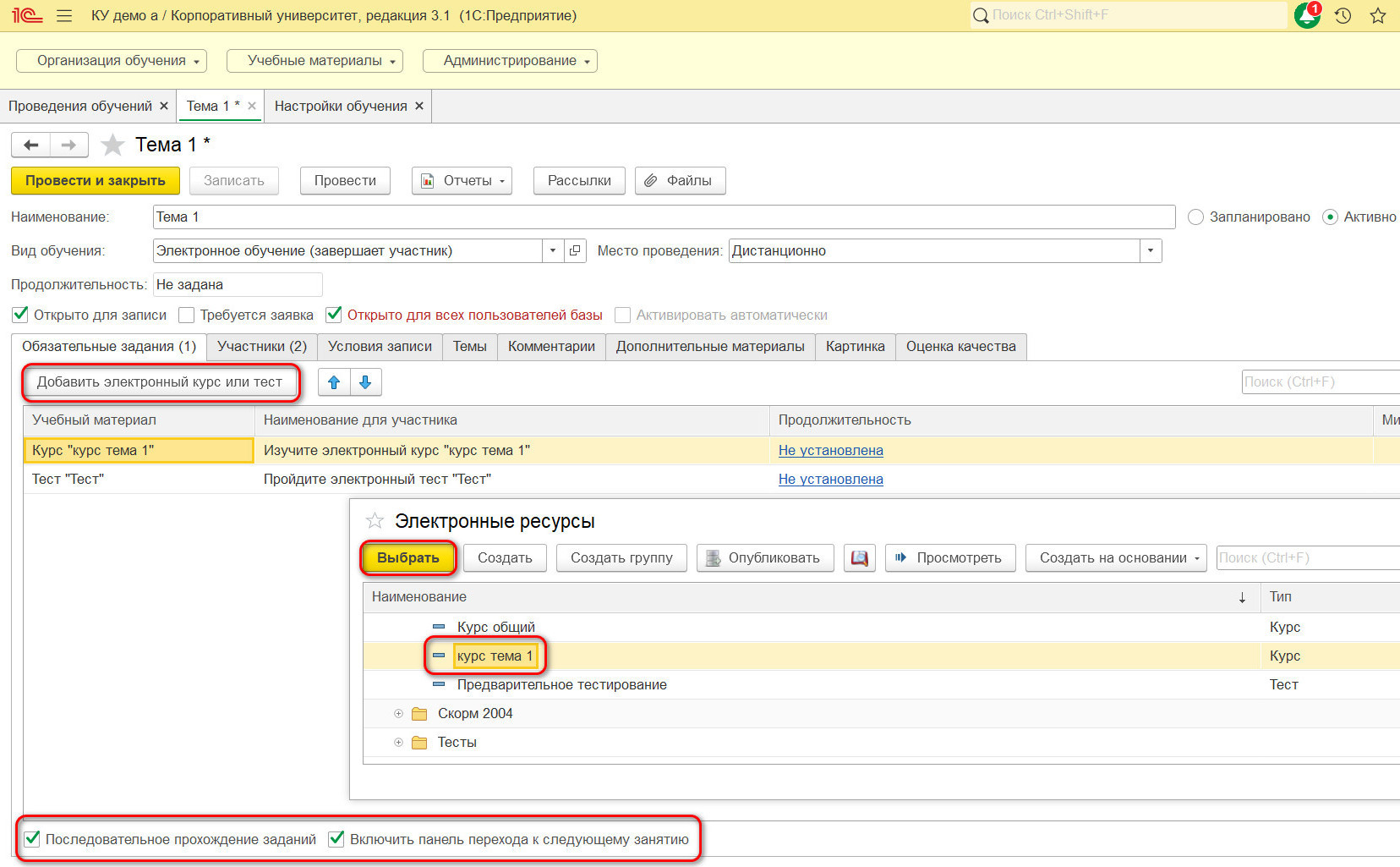Click the Наименование text field
The width and height of the screenshot is (1400, 867).
pyautogui.click(x=664, y=217)
